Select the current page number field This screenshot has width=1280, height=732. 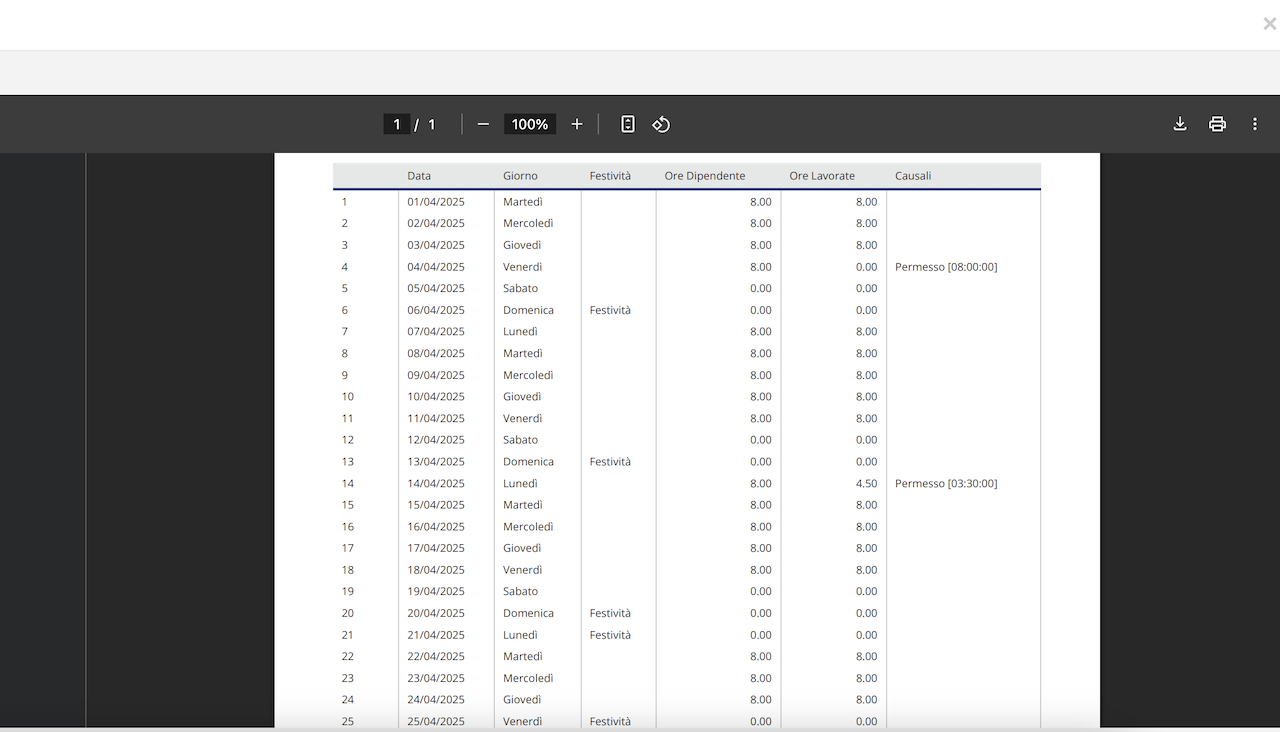coord(396,124)
